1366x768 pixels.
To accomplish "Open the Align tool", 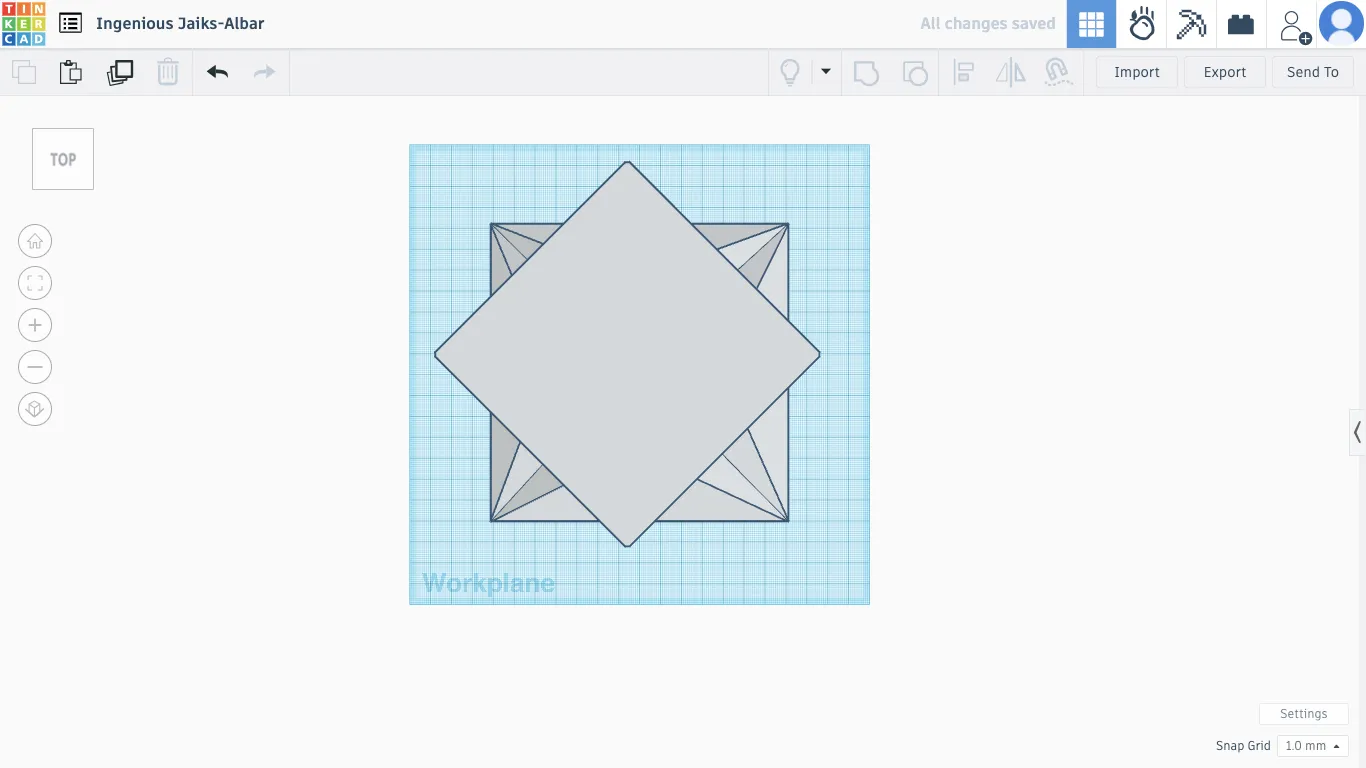I will 963,72.
